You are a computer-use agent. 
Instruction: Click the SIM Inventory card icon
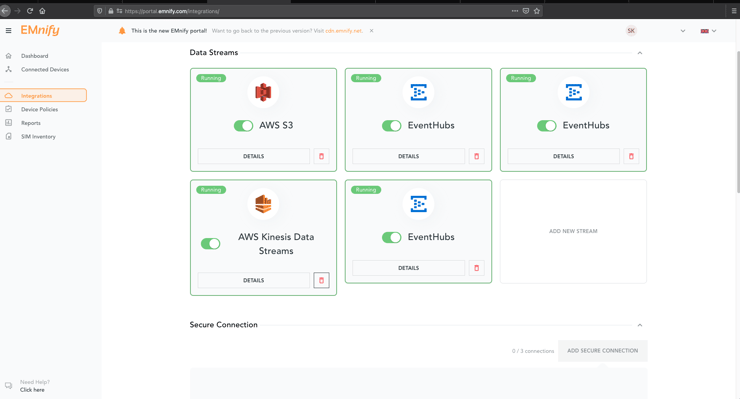click(x=8, y=136)
